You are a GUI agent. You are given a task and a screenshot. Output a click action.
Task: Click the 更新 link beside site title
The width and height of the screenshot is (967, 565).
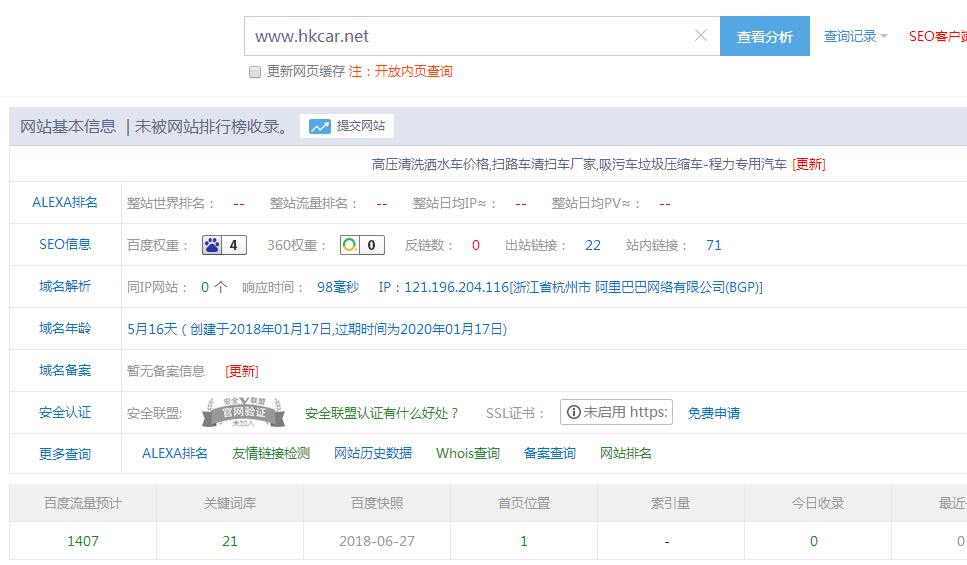click(808, 164)
